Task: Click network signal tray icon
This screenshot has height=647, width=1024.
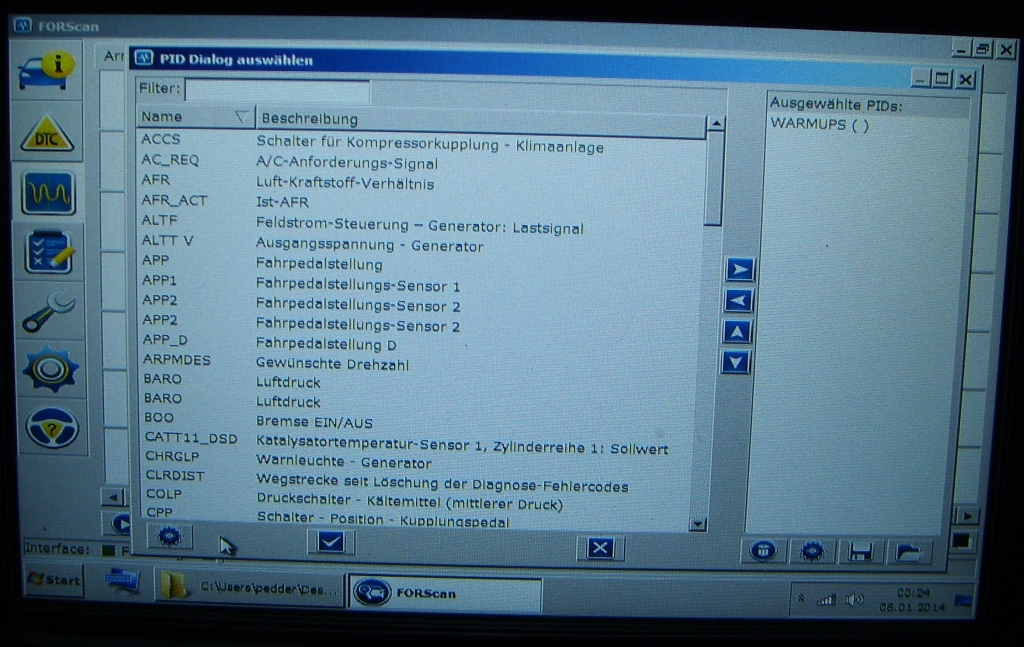Action: click(x=826, y=599)
